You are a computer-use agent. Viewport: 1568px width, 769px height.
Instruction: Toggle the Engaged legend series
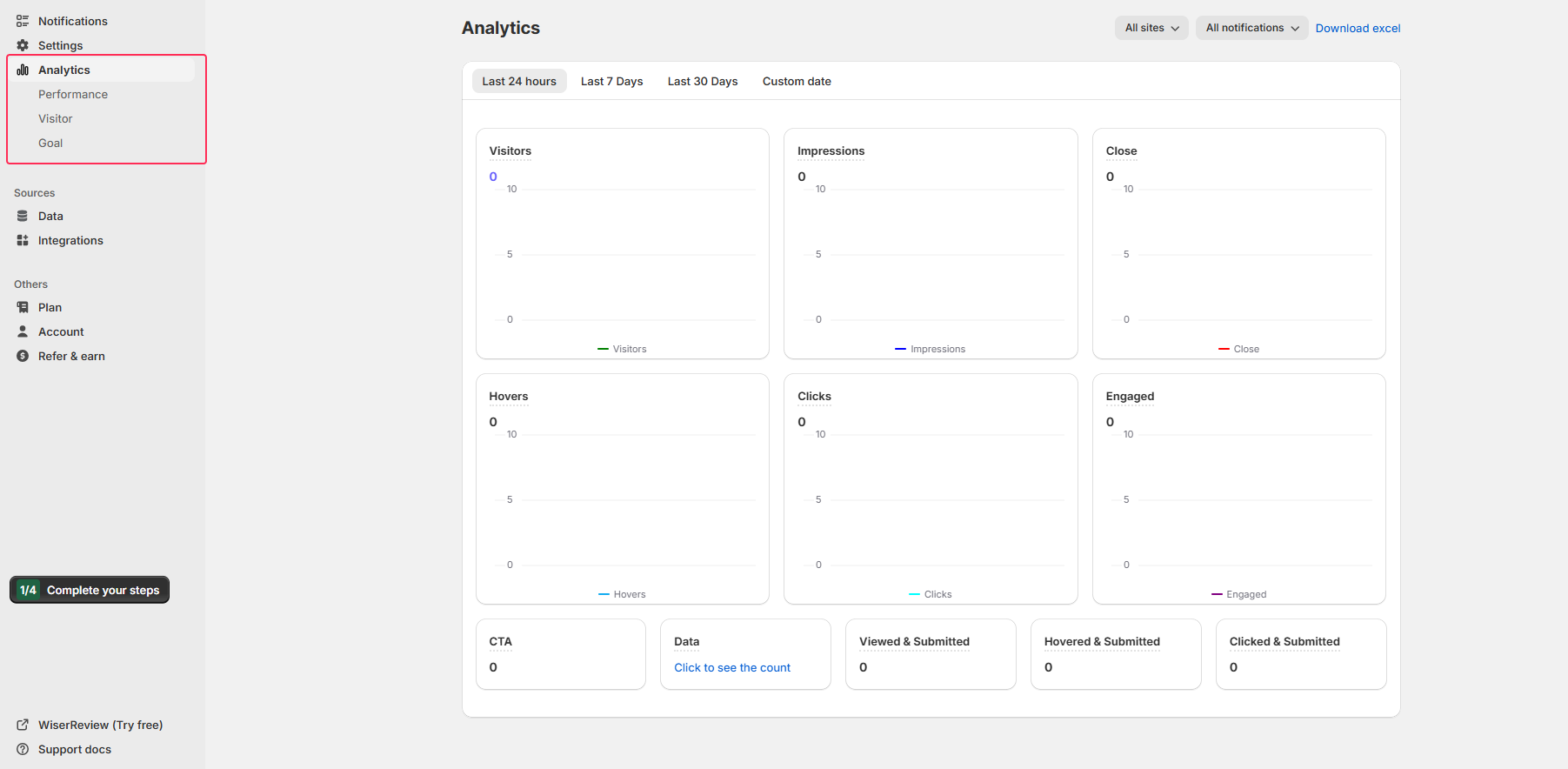[1238, 594]
